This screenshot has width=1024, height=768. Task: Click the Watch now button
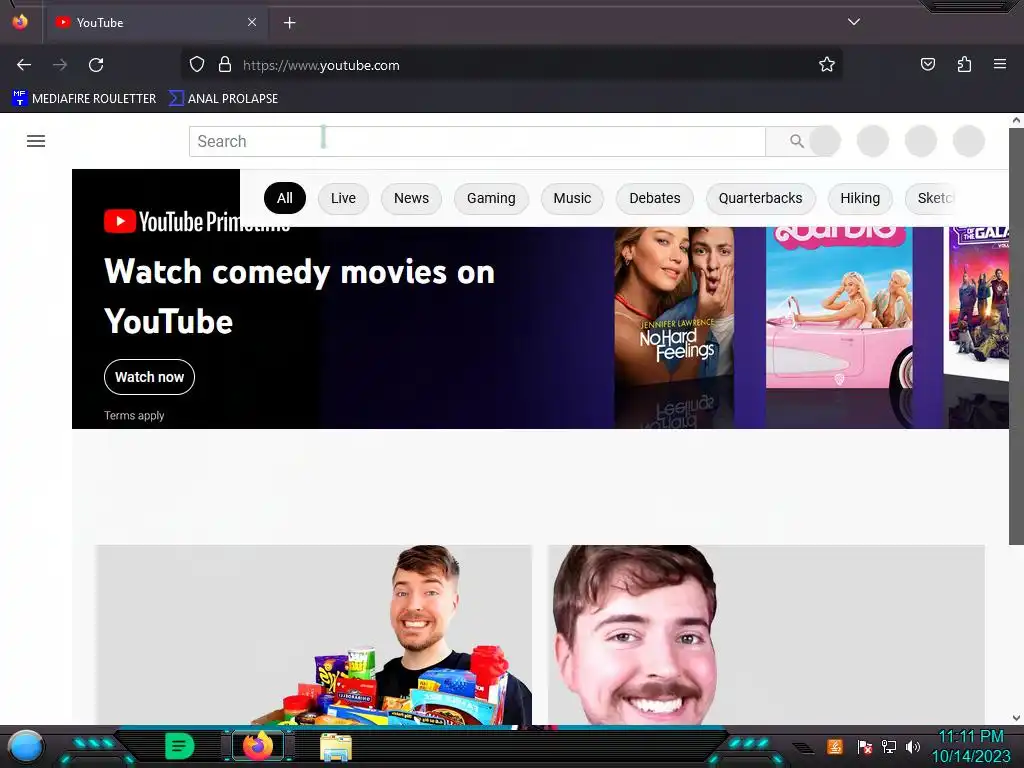150,377
